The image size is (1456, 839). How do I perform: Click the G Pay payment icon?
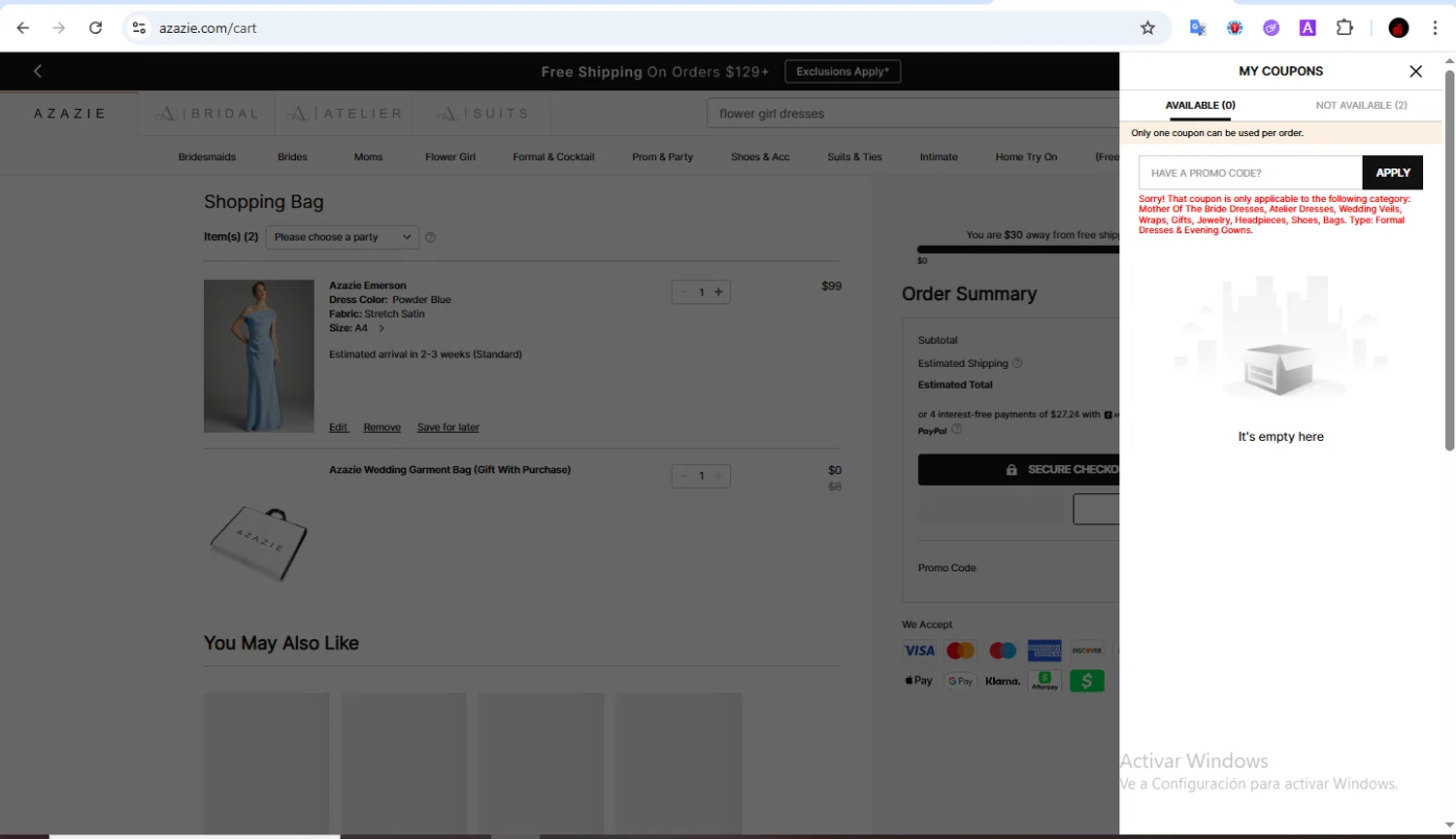[x=961, y=681]
